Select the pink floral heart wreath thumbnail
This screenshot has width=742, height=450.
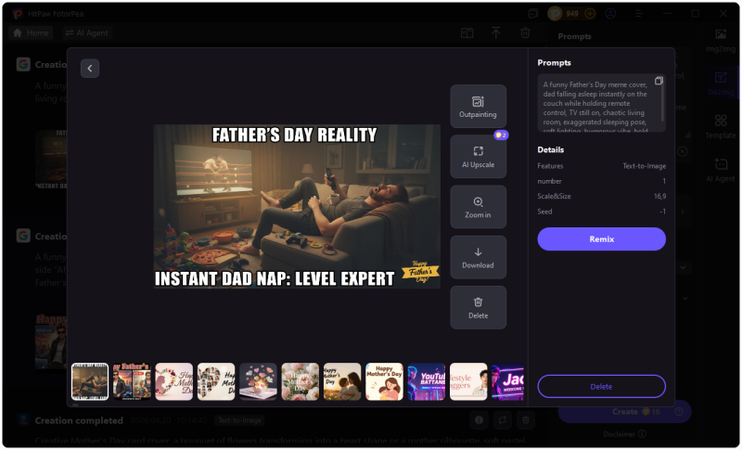click(x=174, y=382)
